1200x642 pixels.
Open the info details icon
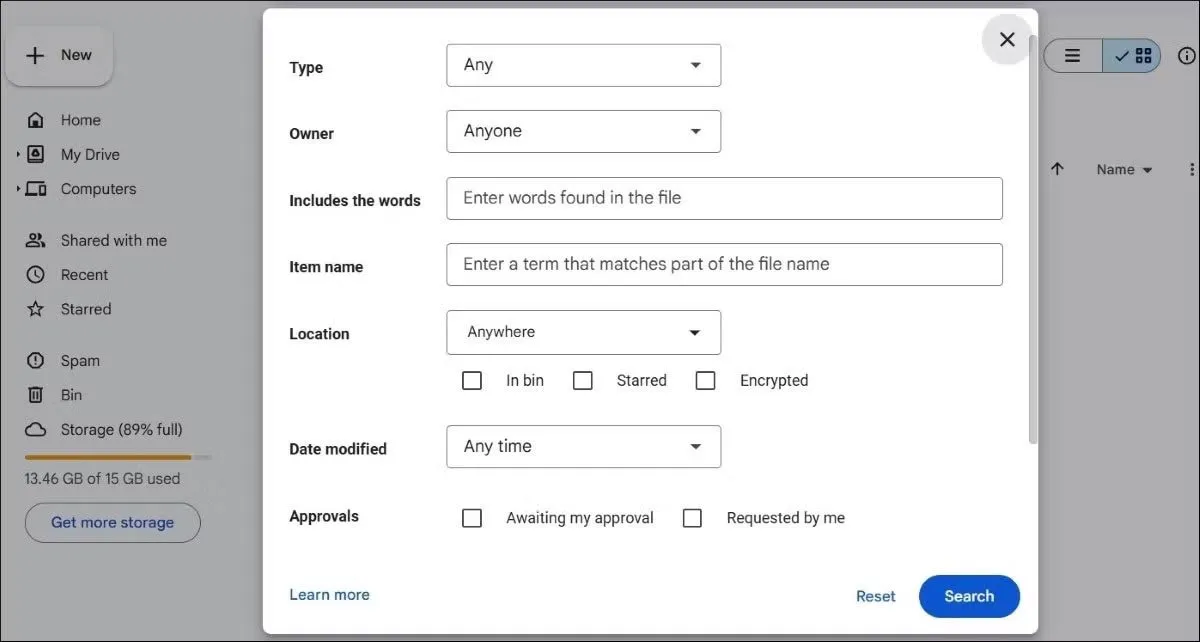[x=1186, y=56]
